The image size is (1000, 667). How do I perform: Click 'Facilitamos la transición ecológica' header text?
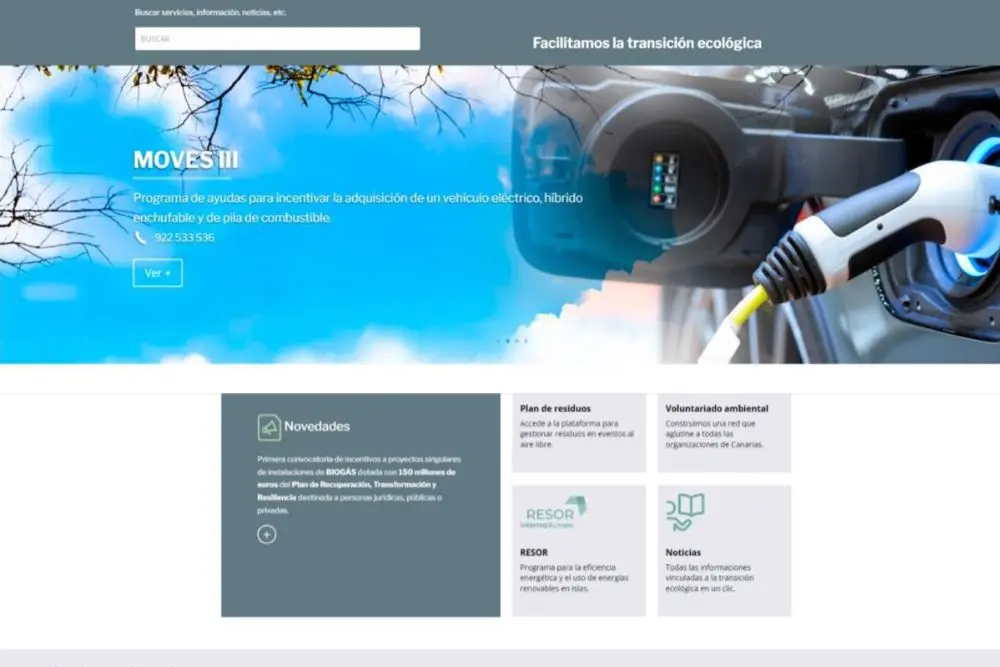(x=647, y=43)
